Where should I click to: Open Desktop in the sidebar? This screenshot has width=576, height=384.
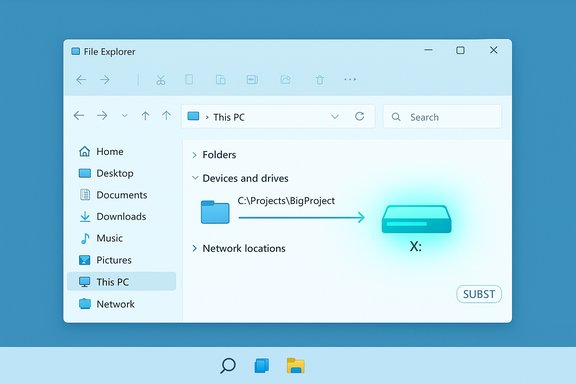pos(122,173)
